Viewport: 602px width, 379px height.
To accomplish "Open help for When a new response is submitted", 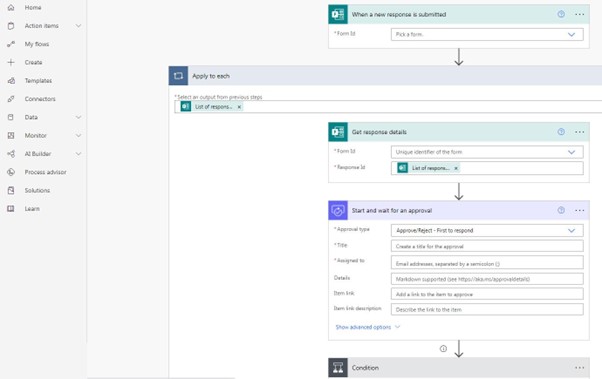I will point(561,14).
